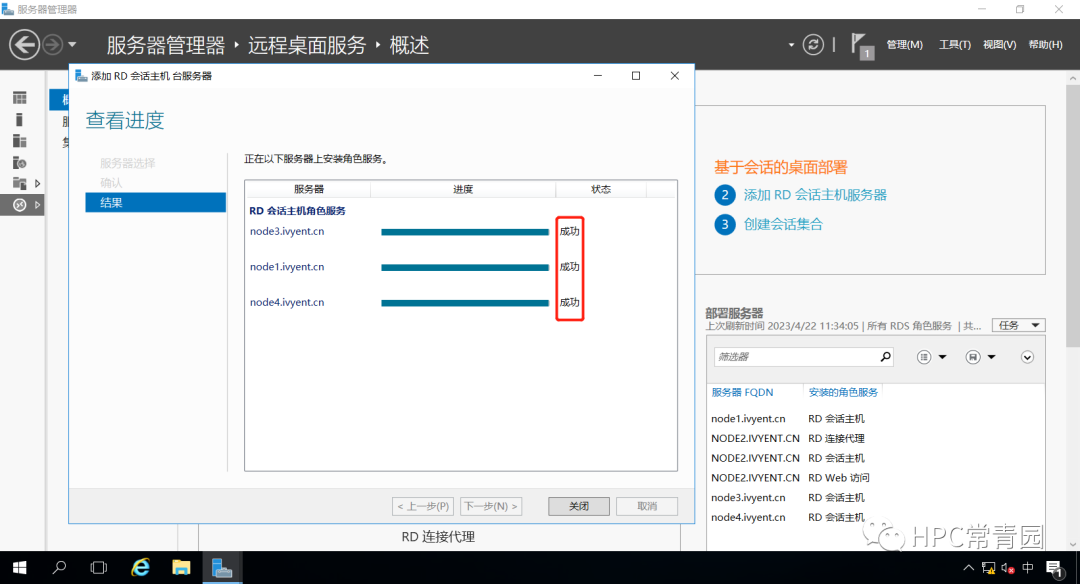The image size is (1080, 584).
Task: Click the 取消 button
Action: coord(647,506)
